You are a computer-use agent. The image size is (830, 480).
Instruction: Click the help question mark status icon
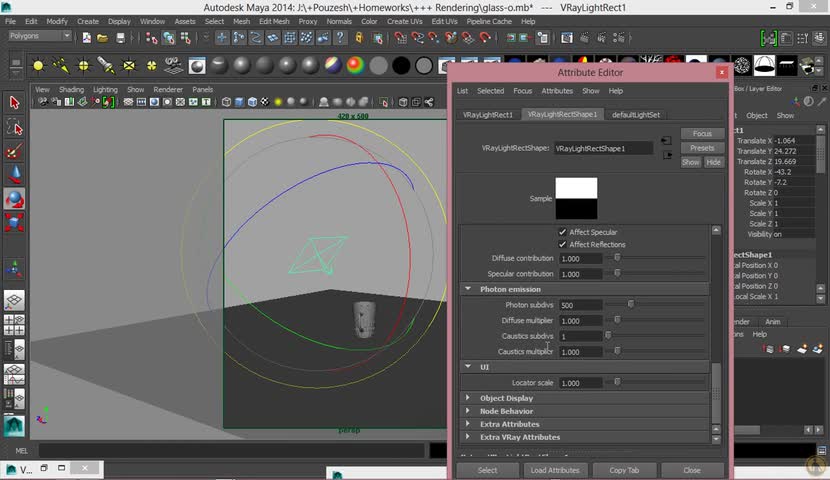[x=340, y=38]
